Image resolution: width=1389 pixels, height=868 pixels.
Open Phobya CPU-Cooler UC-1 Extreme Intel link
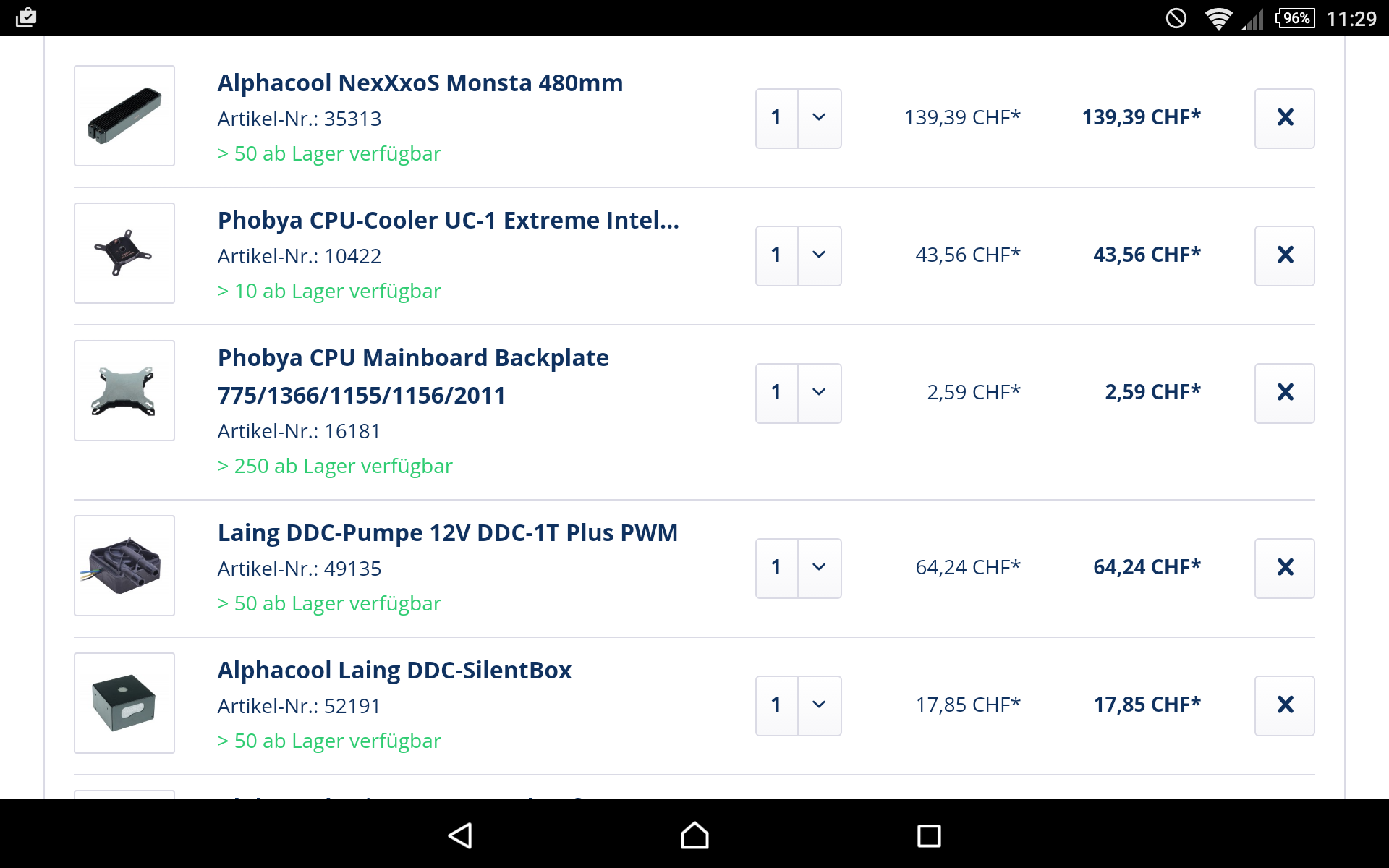tap(448, 221)
